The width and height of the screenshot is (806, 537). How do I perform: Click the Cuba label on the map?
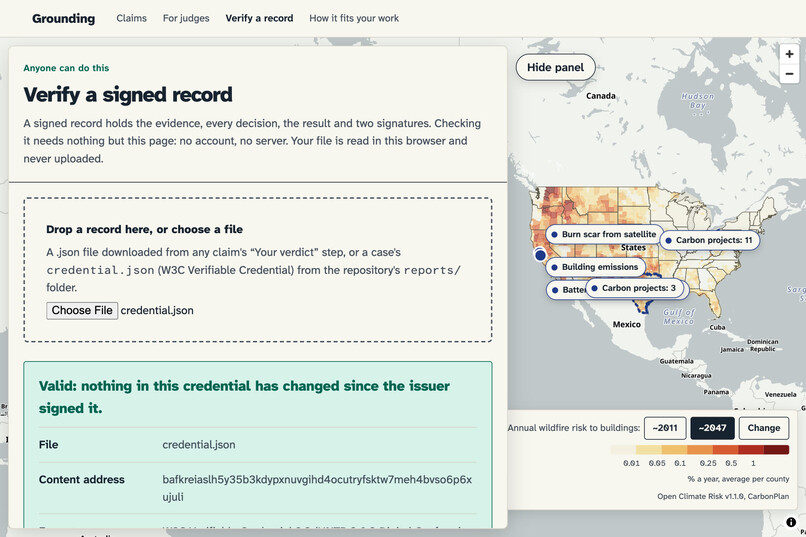(717, 327)
